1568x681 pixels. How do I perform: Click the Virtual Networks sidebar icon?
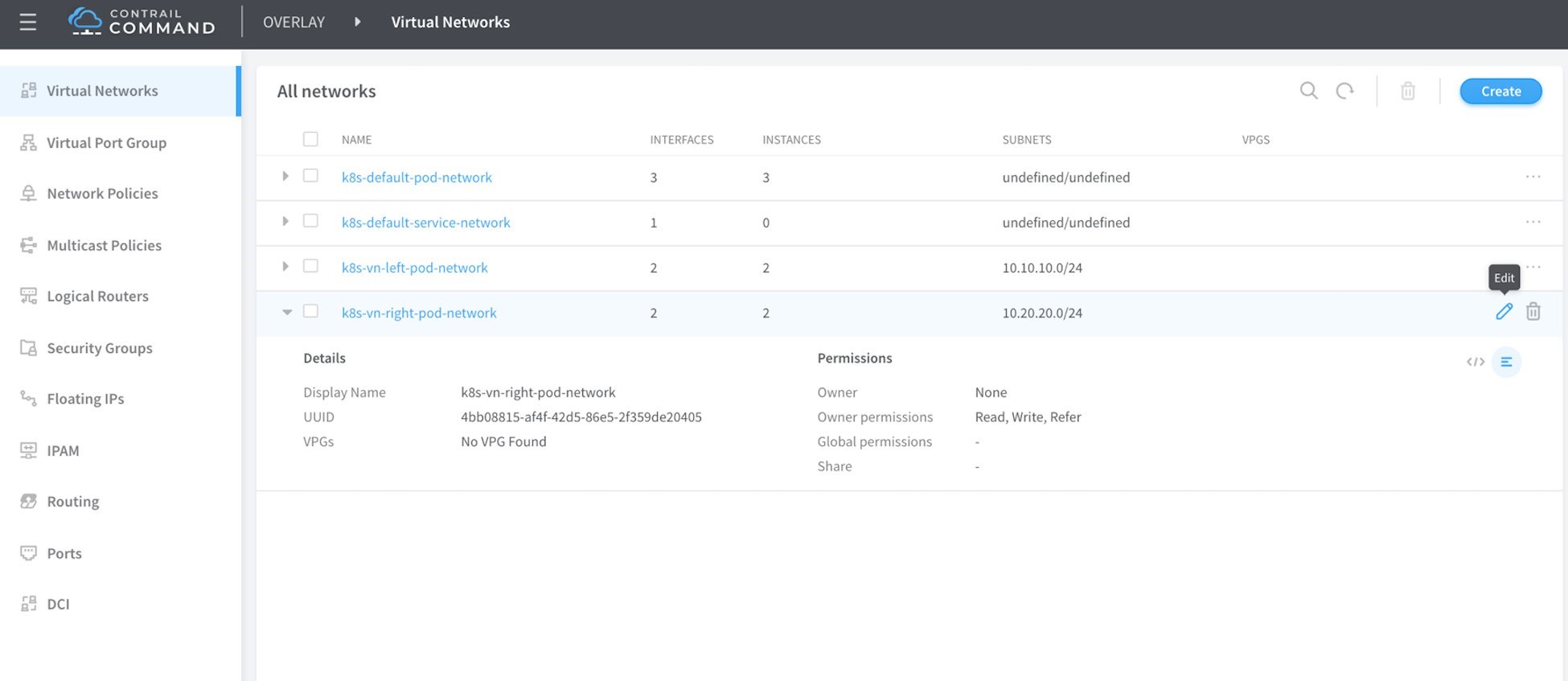coord(29,90)
